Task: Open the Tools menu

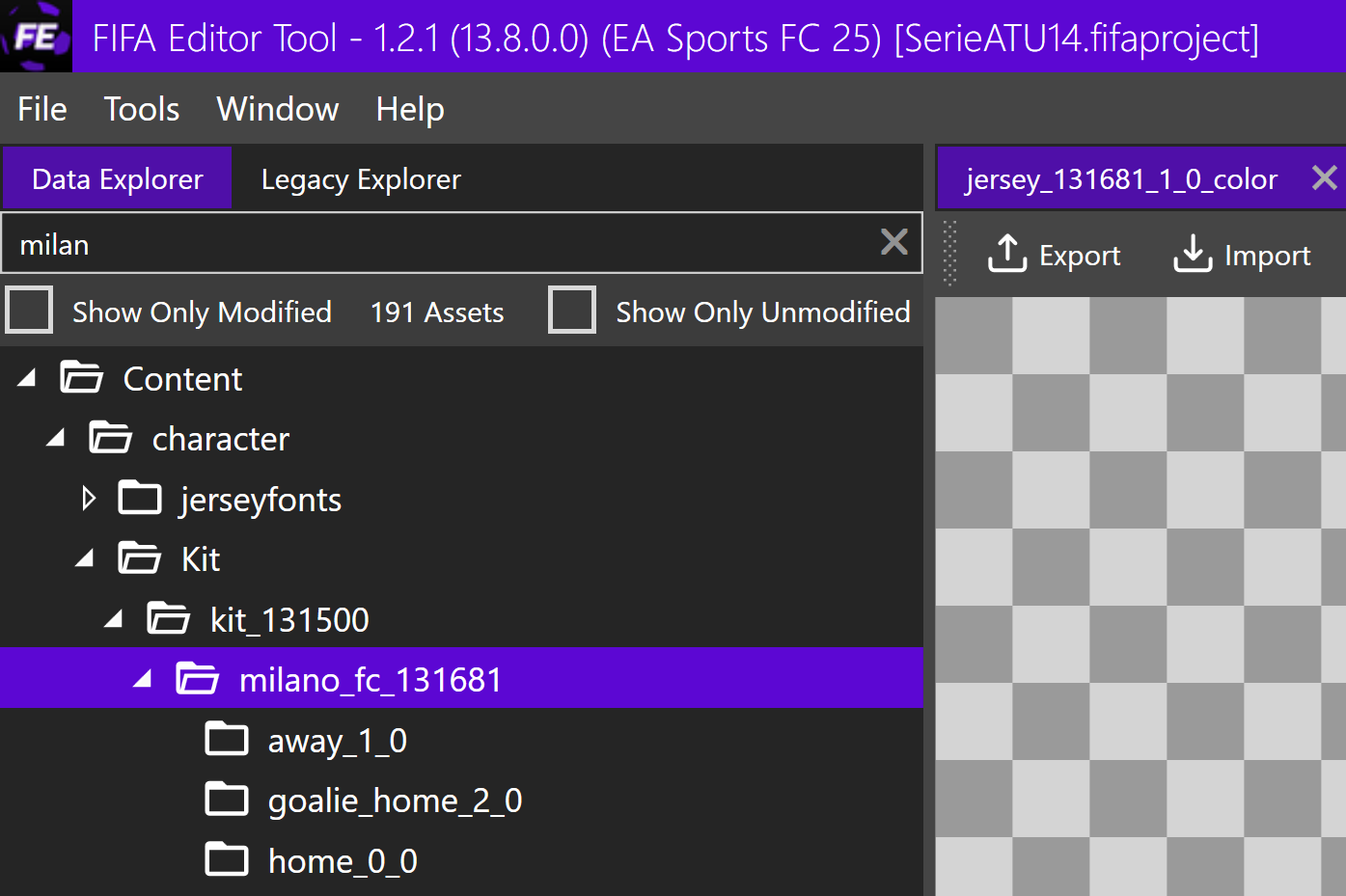Action: (x=142, y=109)
